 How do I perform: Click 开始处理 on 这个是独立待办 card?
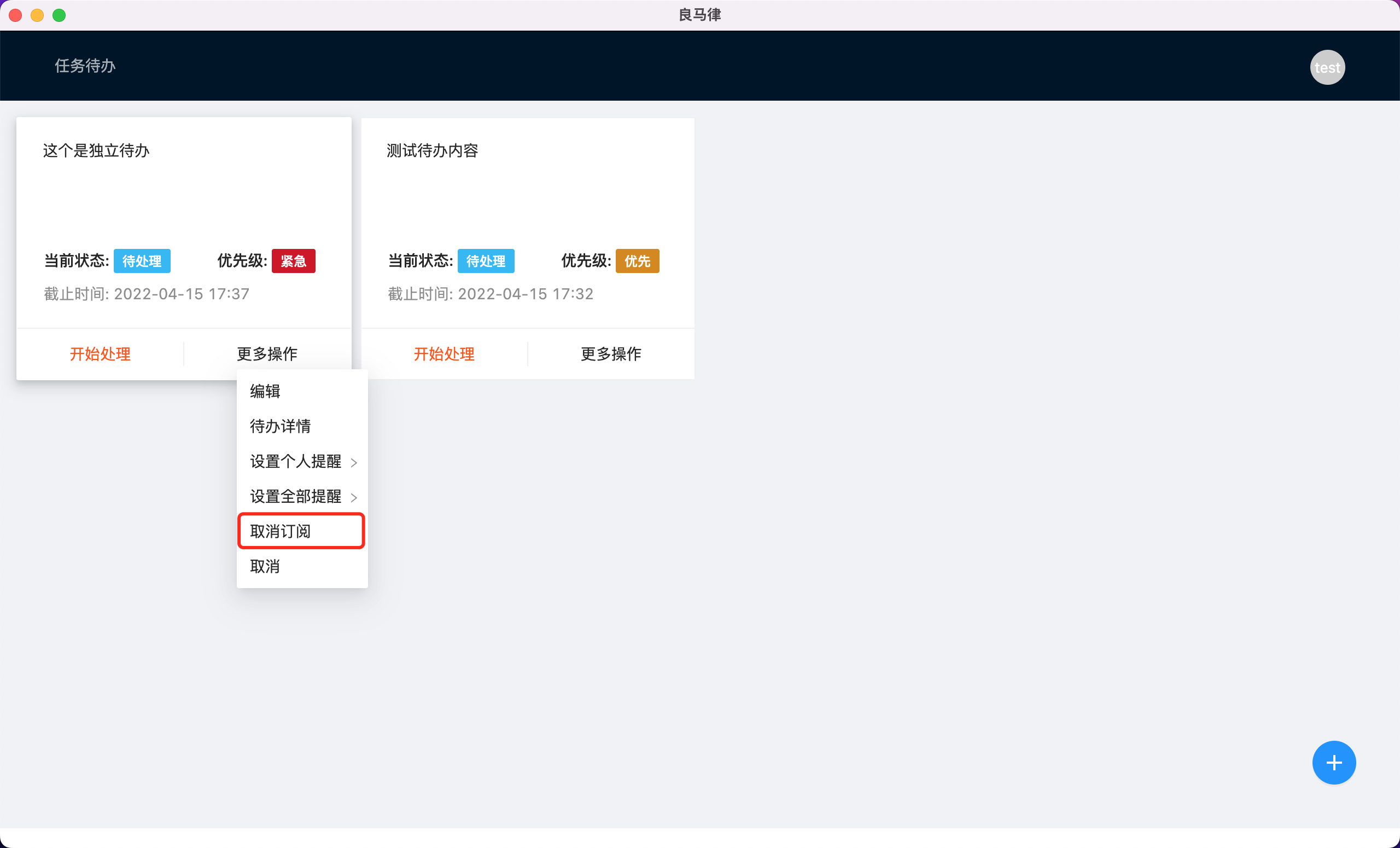click(100, 354)
